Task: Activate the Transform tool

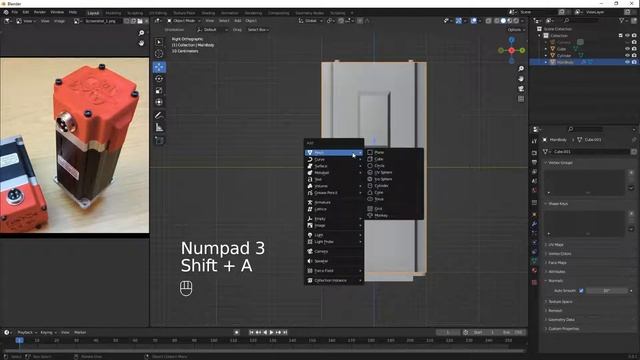Action: pos(159,102)
